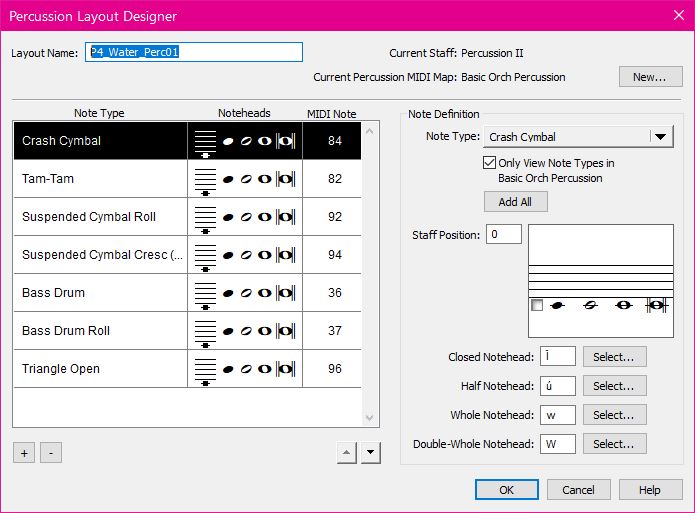Toggle Only View Note Types checkbox
Screen dimensions: 695x513
point(490,163)
